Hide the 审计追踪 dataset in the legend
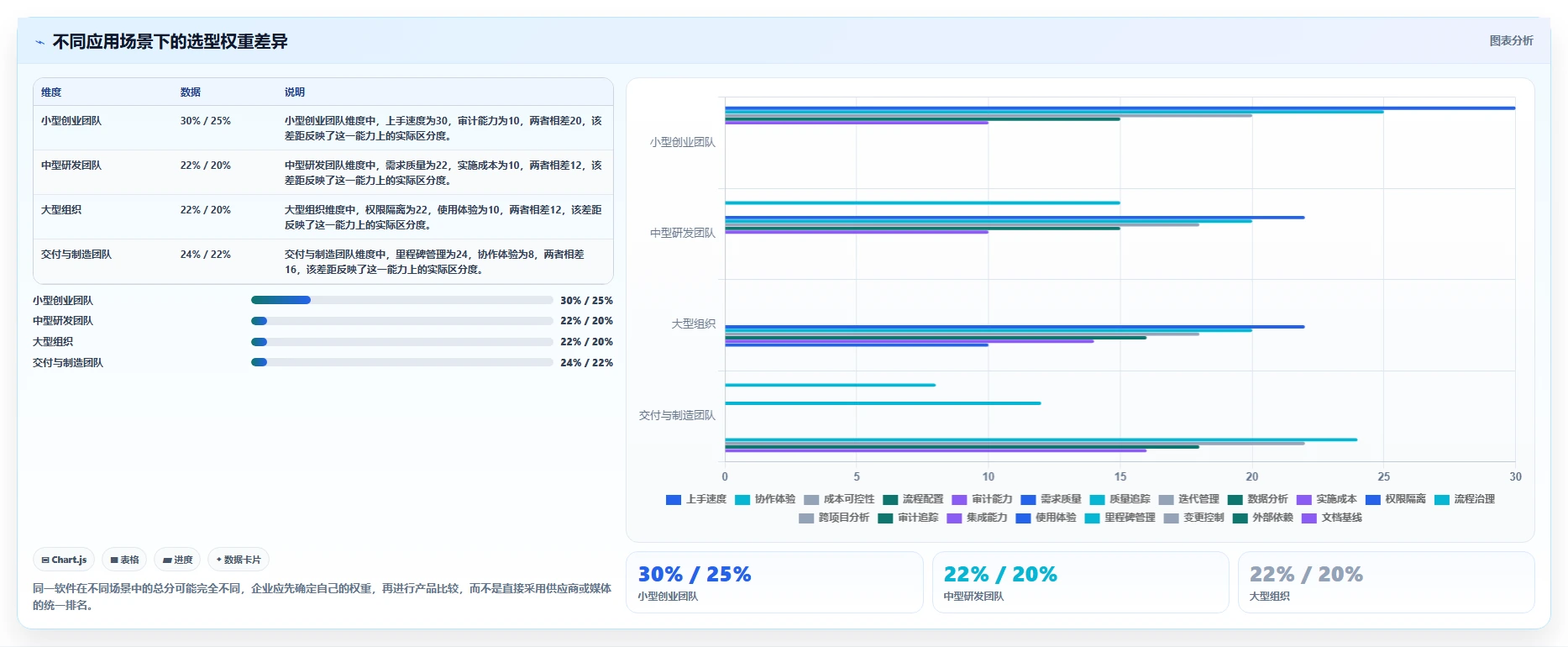1568x647 pixels. pos(907,518)
